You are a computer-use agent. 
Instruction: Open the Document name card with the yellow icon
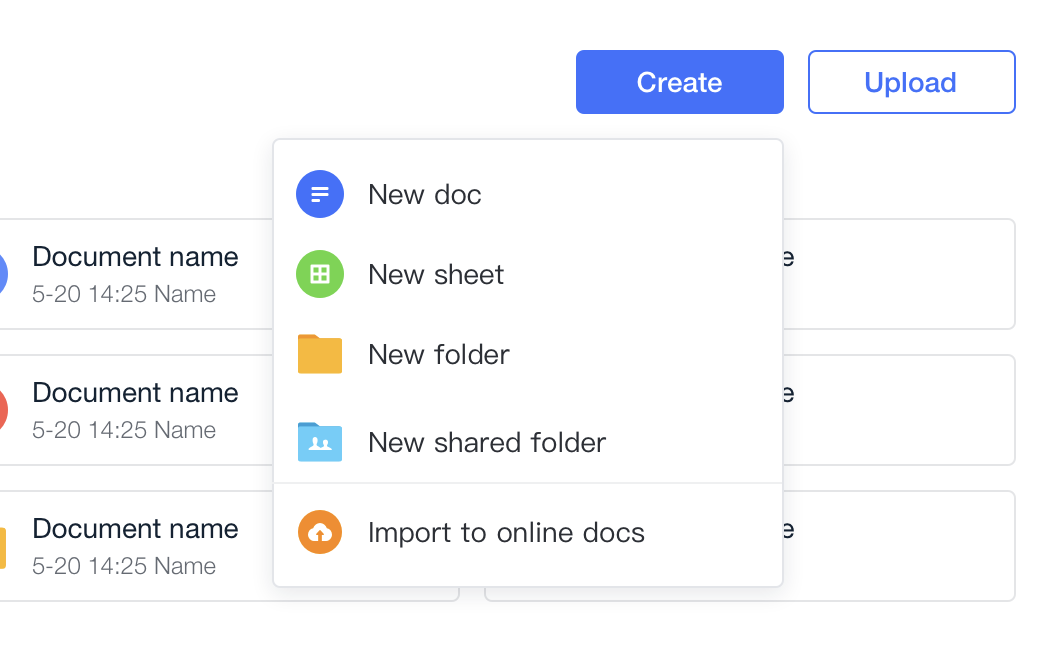pos(136,546)
